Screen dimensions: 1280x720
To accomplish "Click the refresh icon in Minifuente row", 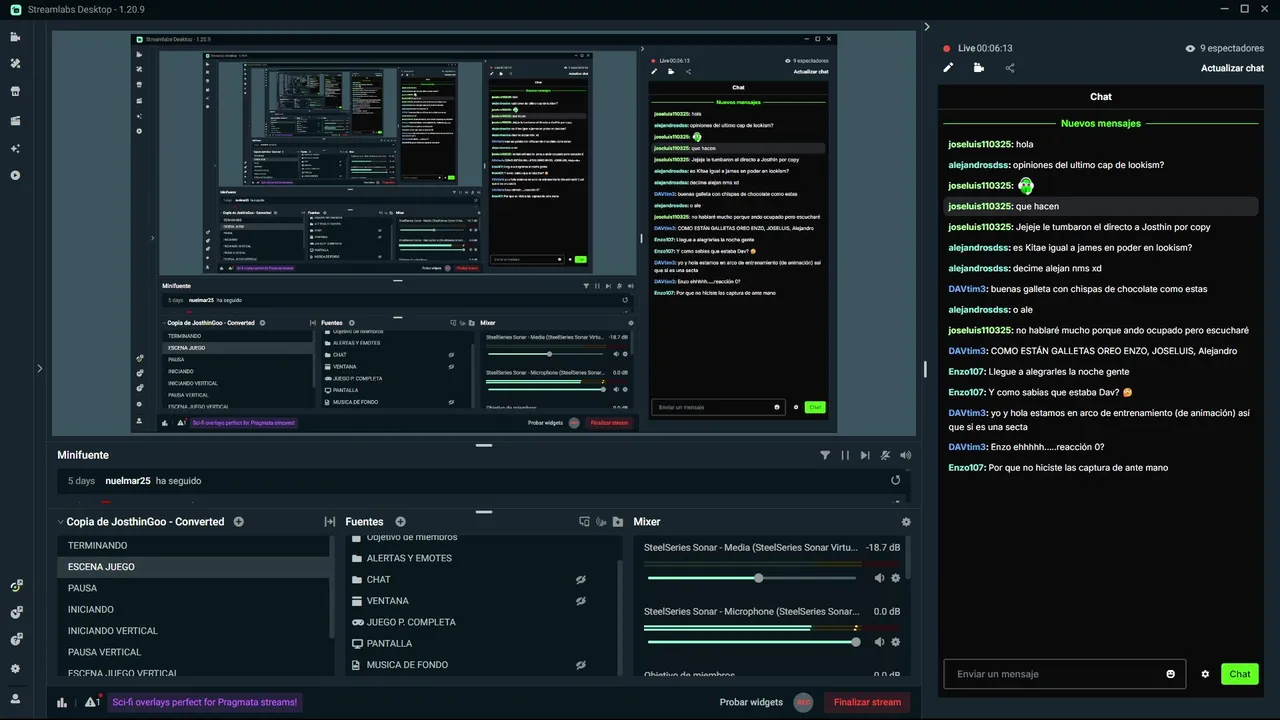I will (x=896, y=481).
